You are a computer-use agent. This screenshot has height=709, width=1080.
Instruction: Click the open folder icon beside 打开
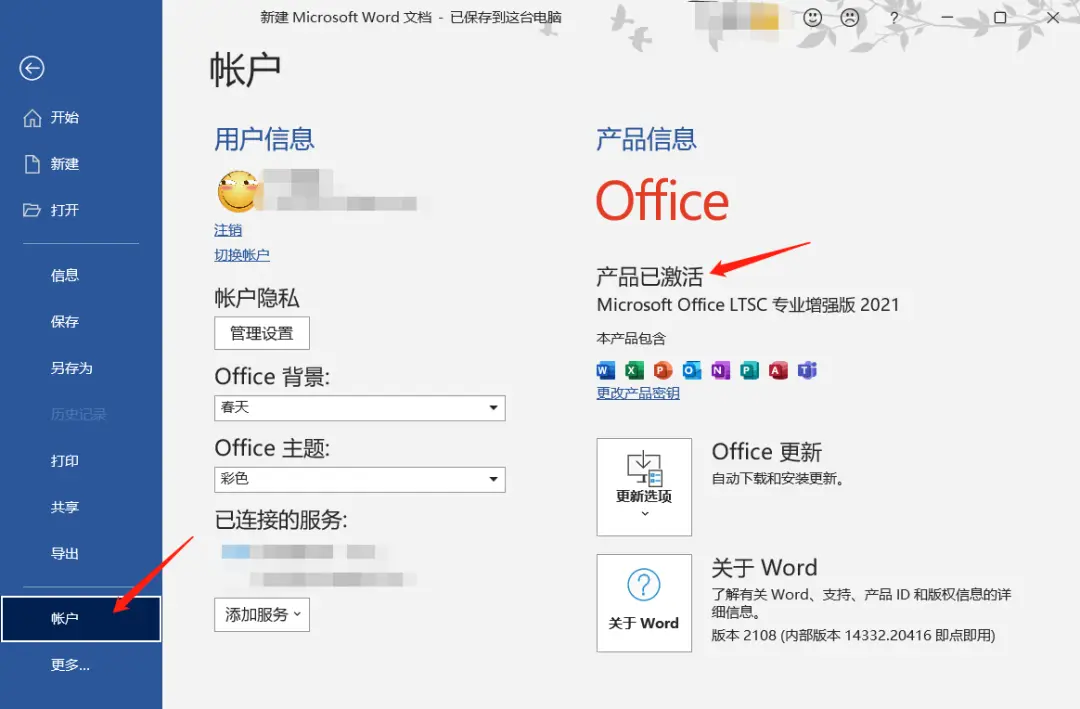click(x=32, y=210)
